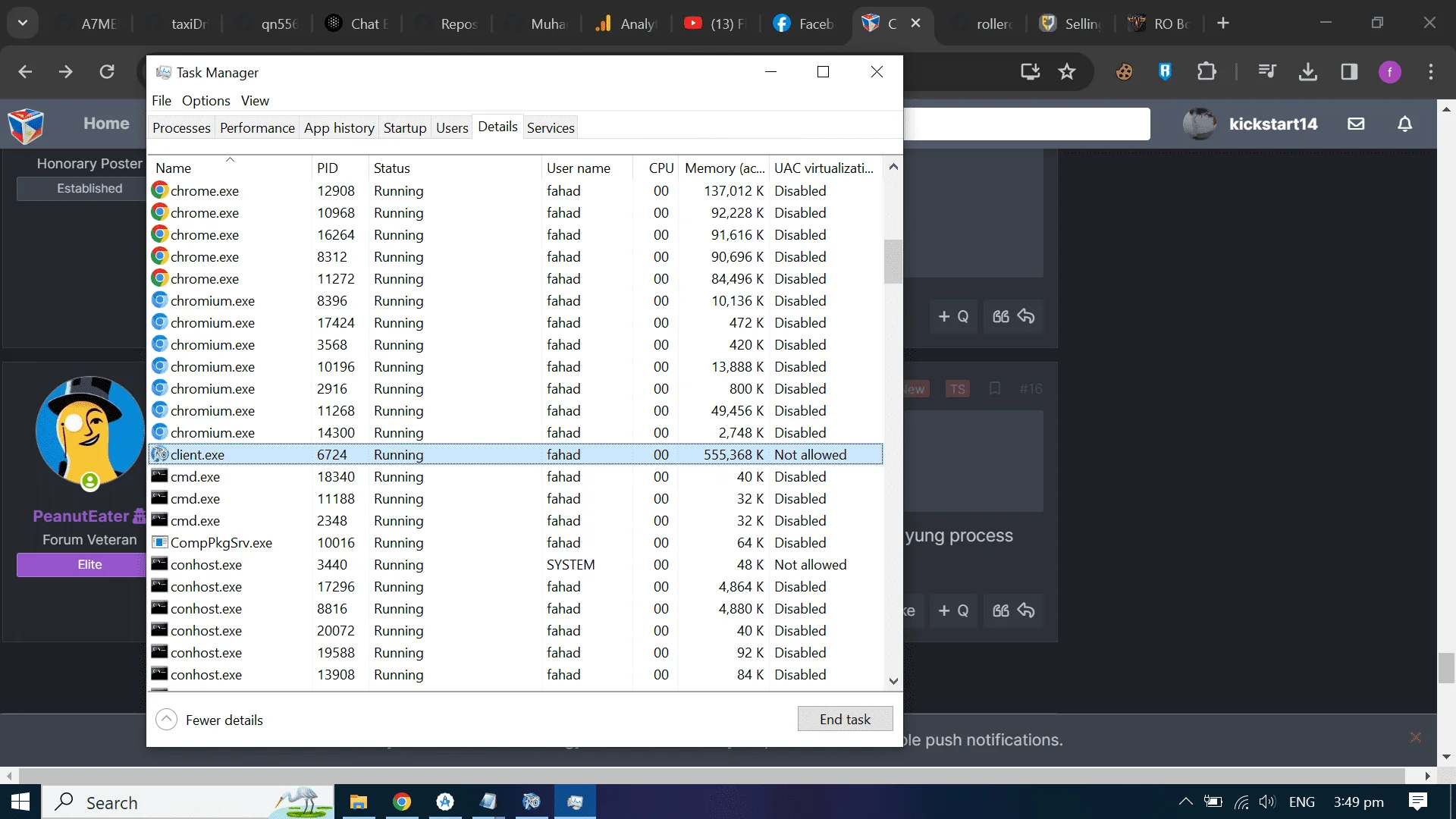Click the kickstart14 username link
Screen dimensions: 1456x819
coord(1272,124)
